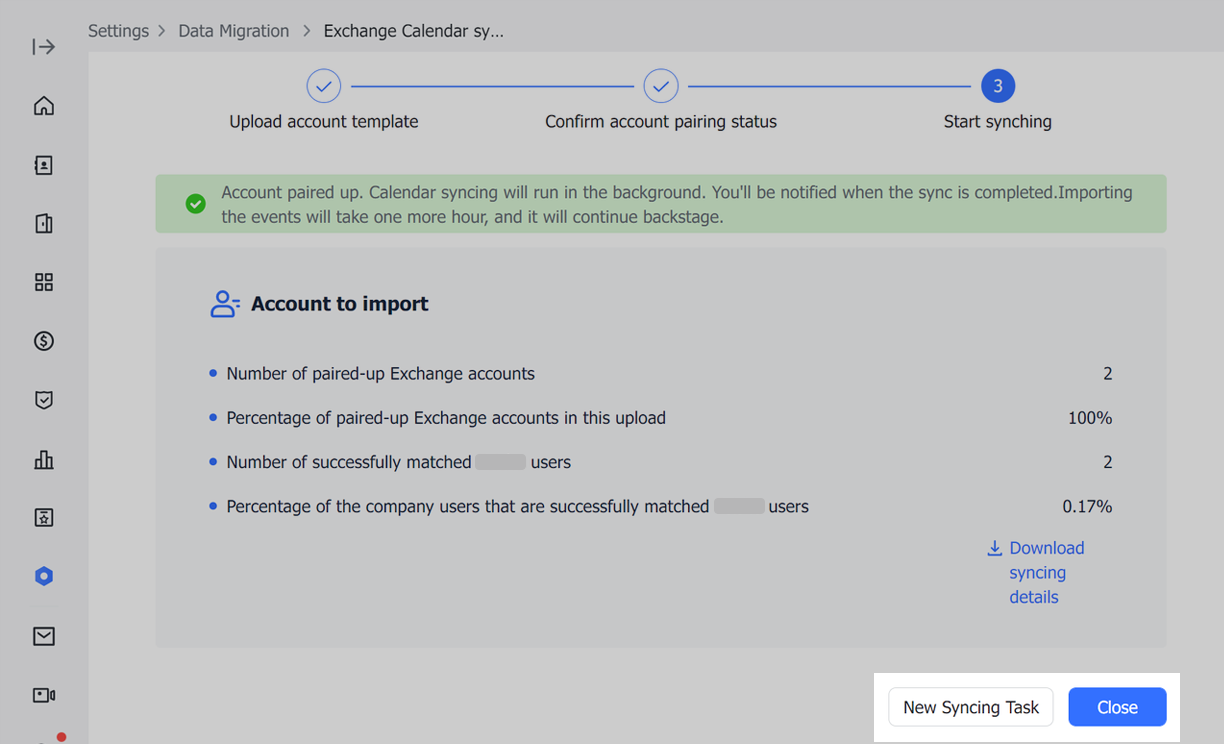The image size is (1224, 744).
Task: Click the contacts address book sidebar icon
Action: [44, 165]
